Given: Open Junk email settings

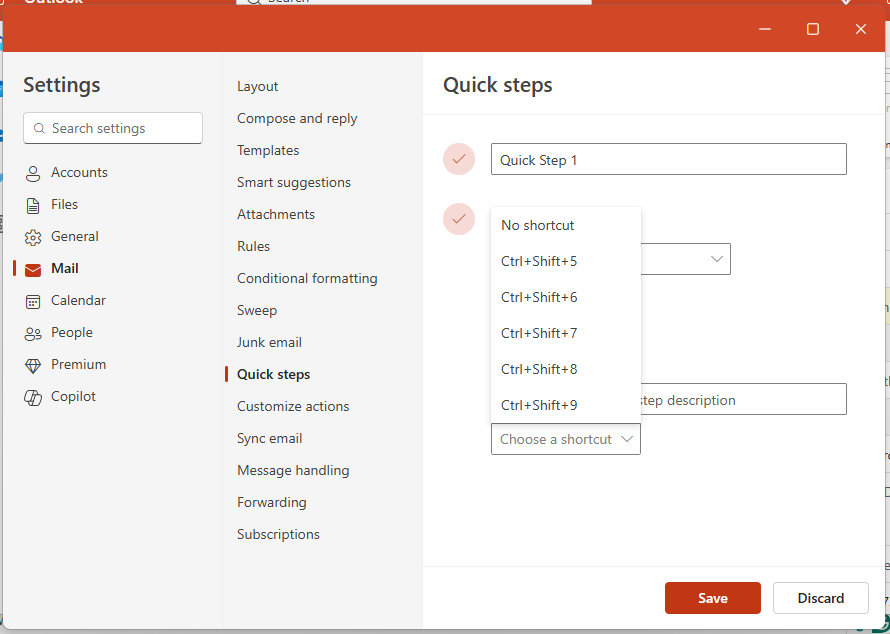Looking at the screenshot, I should 269,342.
